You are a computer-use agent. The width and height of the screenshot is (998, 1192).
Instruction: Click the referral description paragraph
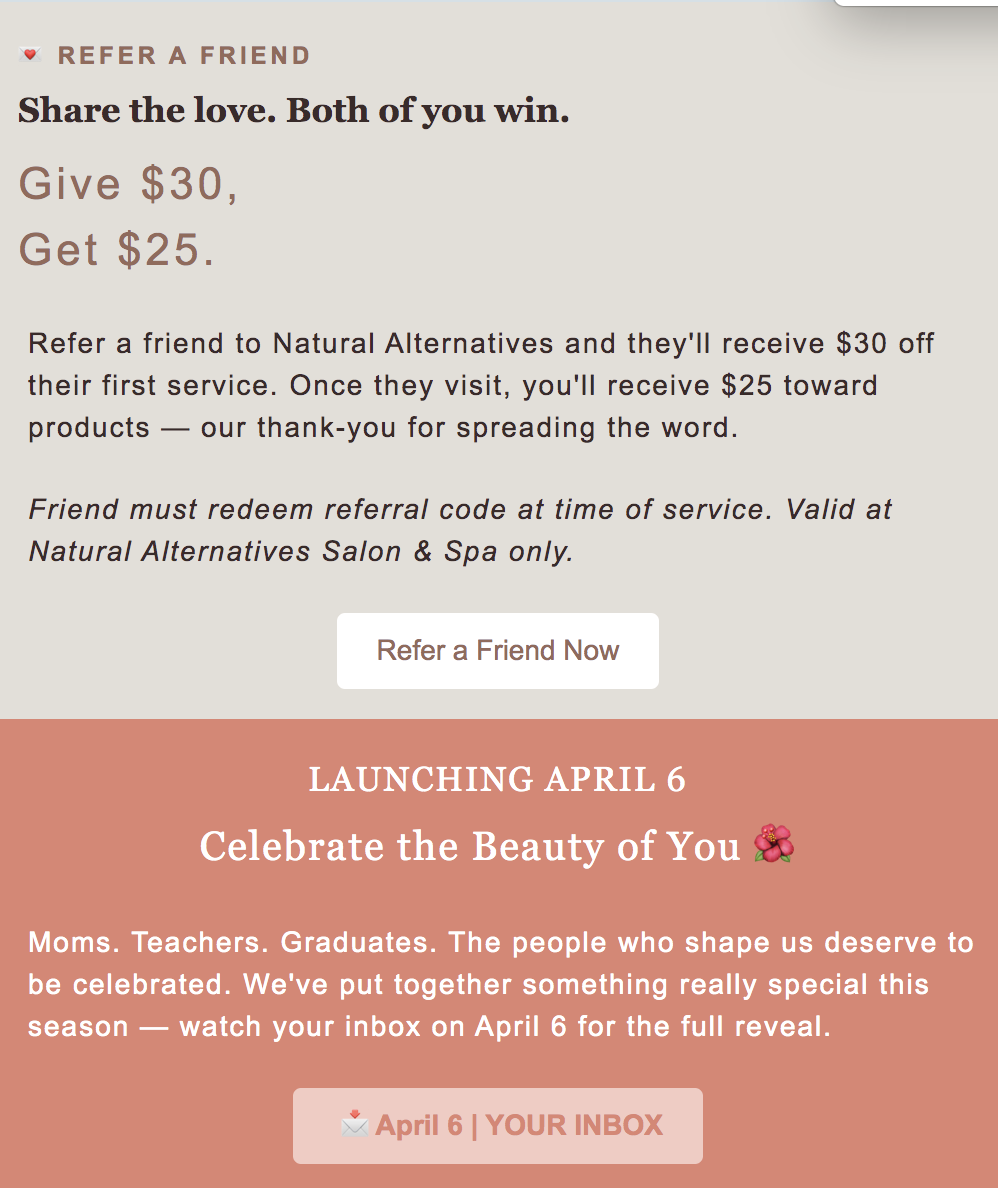[x=480, y=385]
